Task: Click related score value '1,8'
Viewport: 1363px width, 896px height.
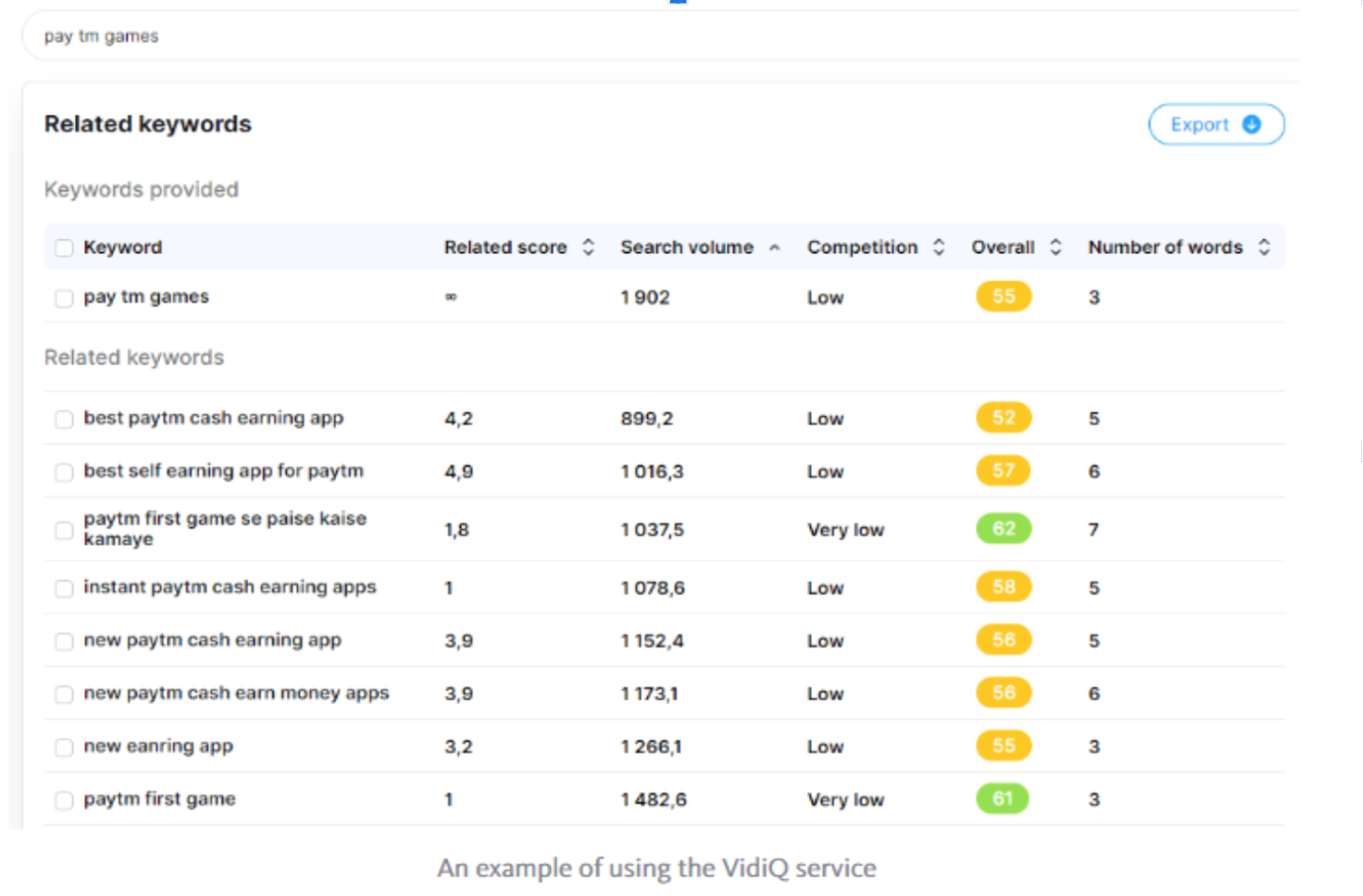Action: (457, 530)
